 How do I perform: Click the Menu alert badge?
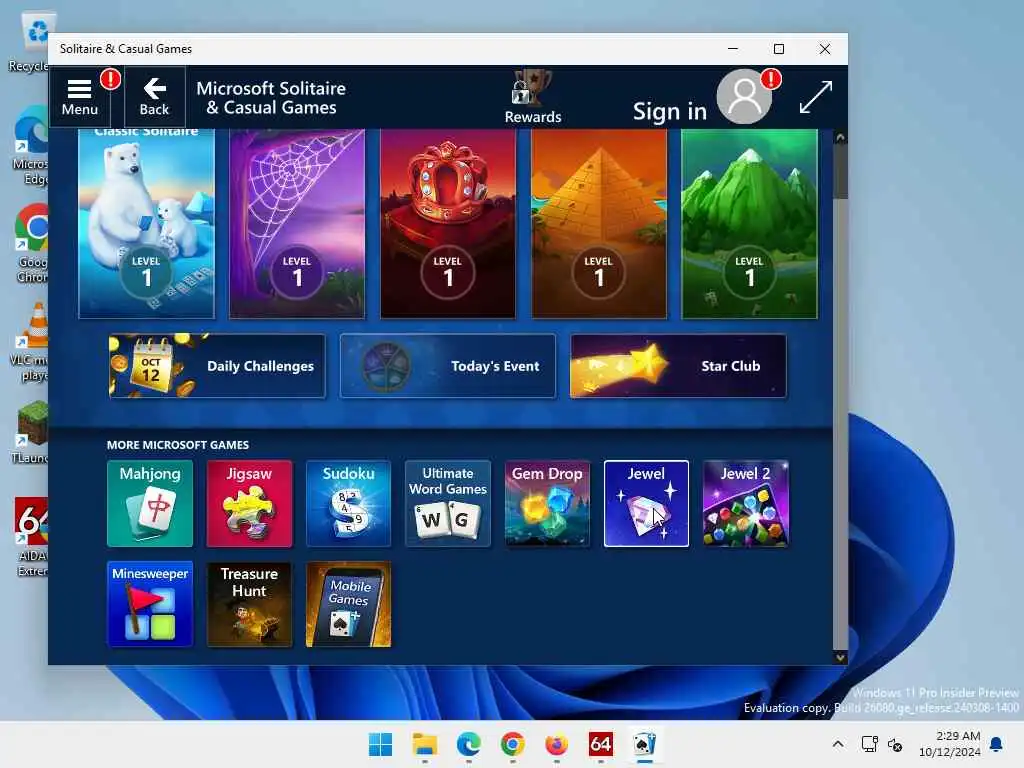110,80
